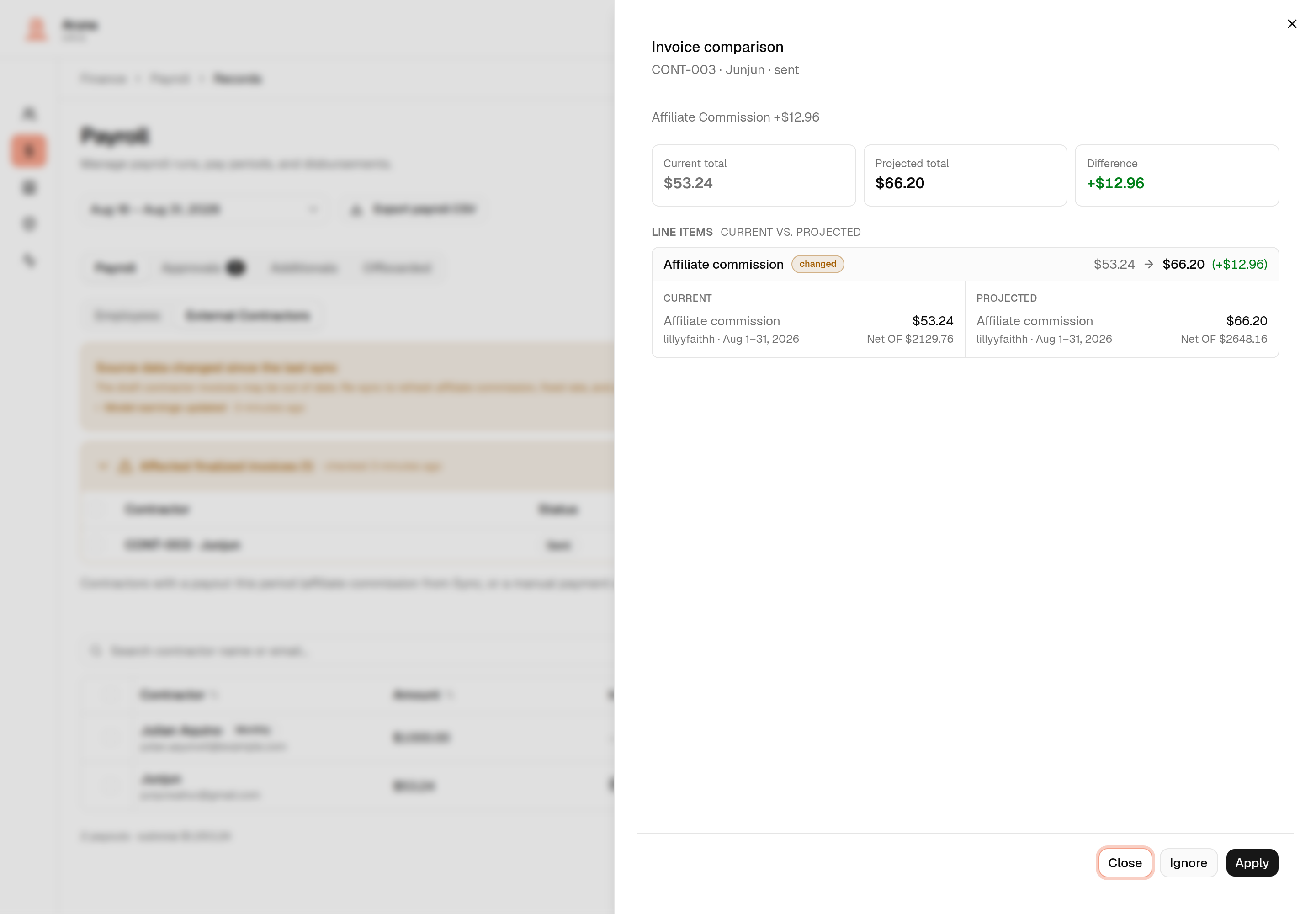
Task: Click the search contractor field in background
Action: 348,651
